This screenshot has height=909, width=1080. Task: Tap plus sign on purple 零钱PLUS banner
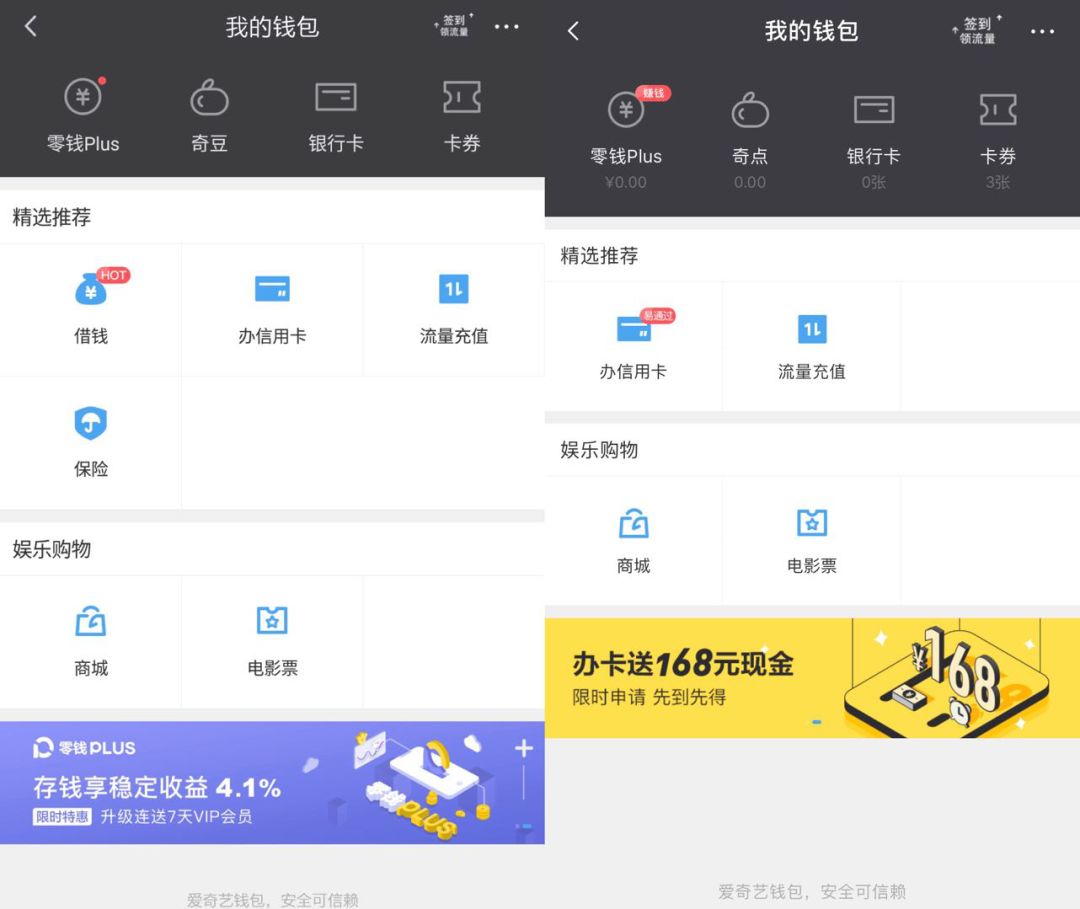[523, 748]
